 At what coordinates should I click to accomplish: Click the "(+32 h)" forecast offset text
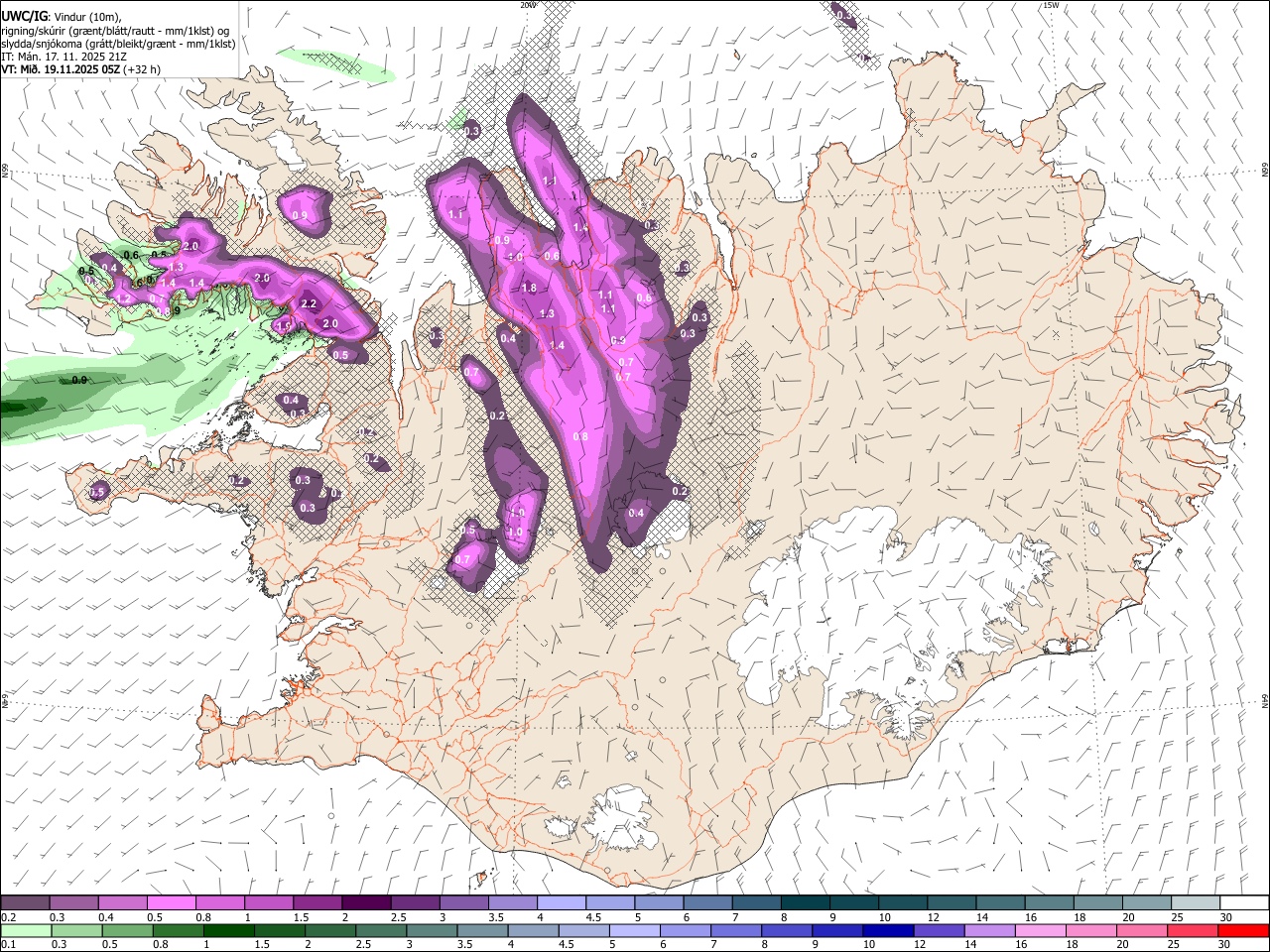tap(142, 69)
